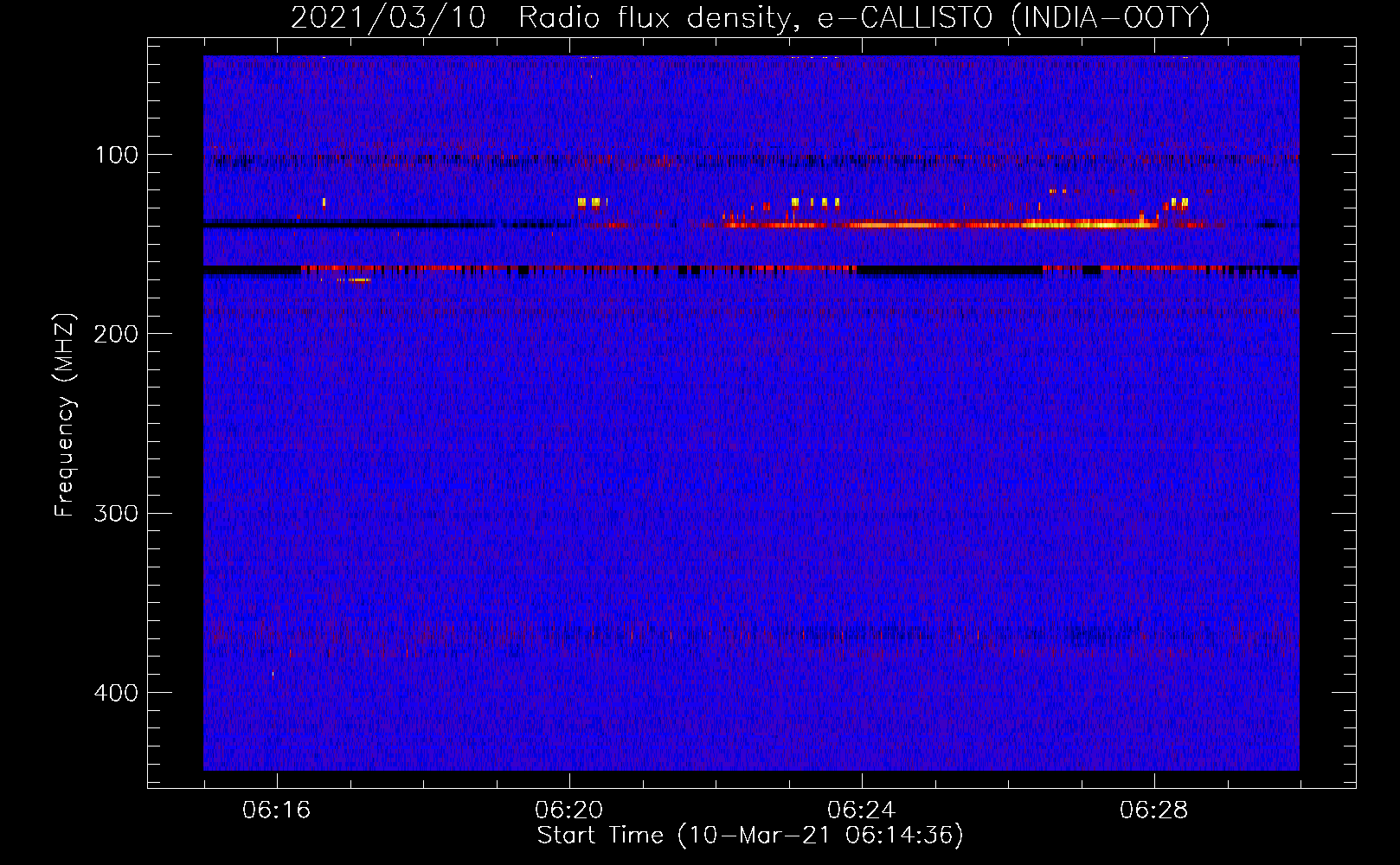
Task: Click the "Start Time (10-Mar-21 06:14:36)" x-axis label
Action: [x=750, y=836]
